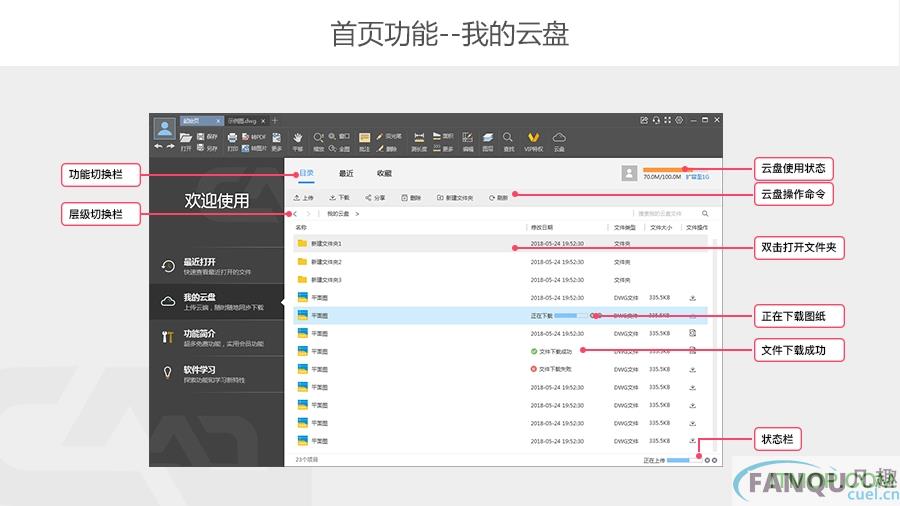This screenshot has width=900, height=506.
Task: Select the folder 新建文件夹3
Action: [x=501, y=280]
